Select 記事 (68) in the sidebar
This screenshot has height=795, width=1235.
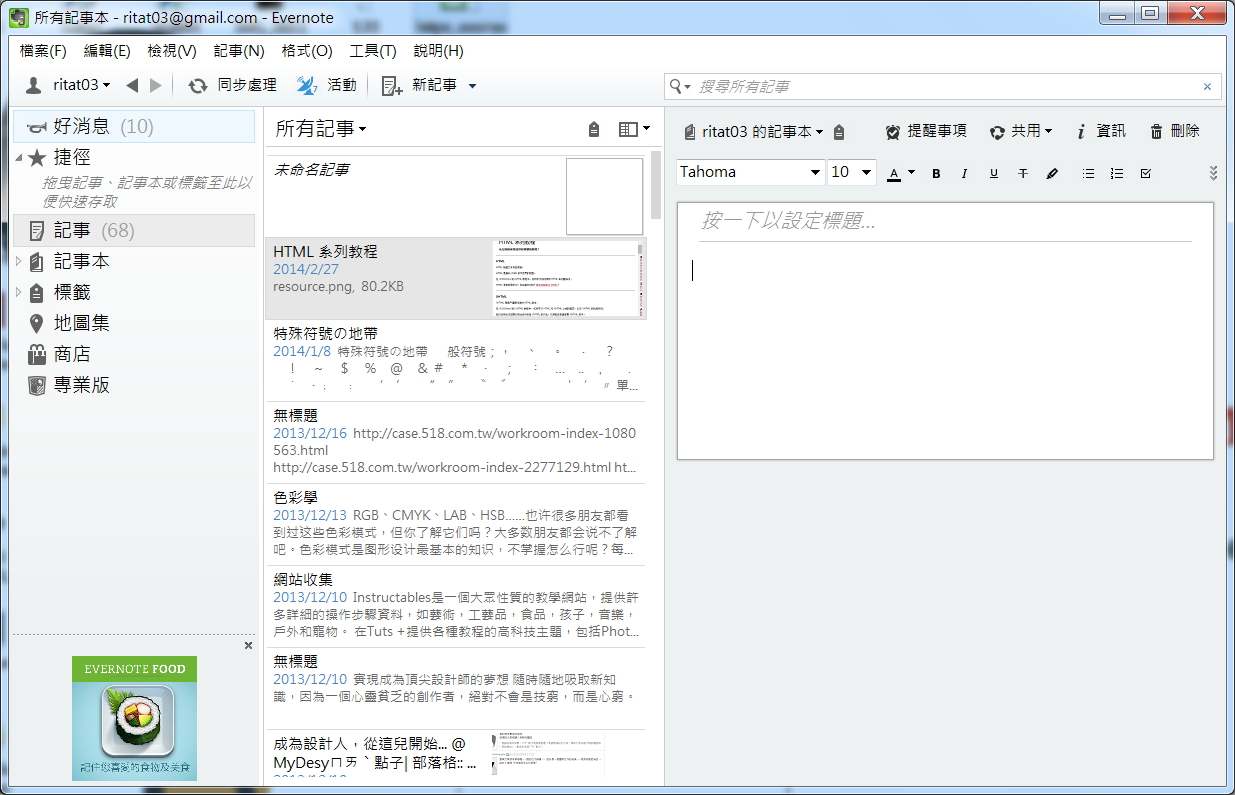click(134, 231)
